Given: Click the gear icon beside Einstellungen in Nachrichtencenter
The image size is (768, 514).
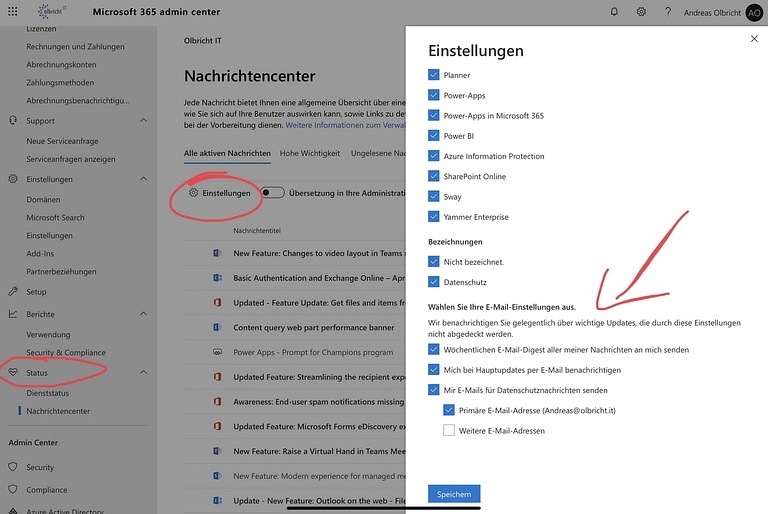Looking at the screenshot, I should coord(193,193).
